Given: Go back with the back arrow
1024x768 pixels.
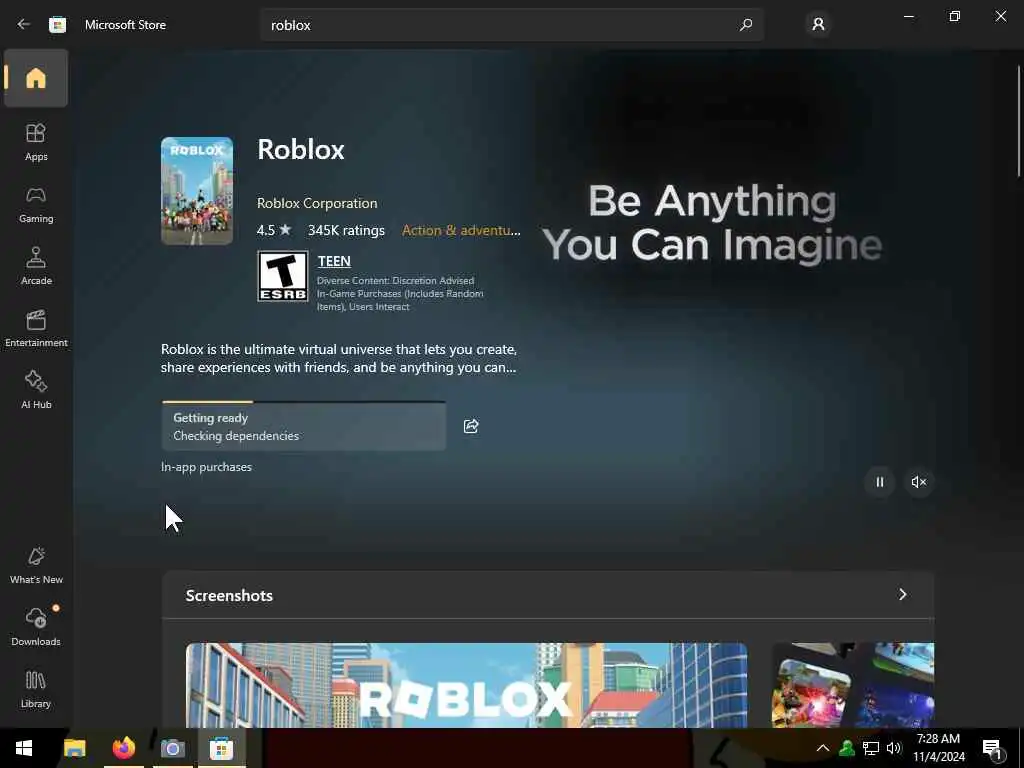Looking at the screenshot, I should tap(24, 24).
